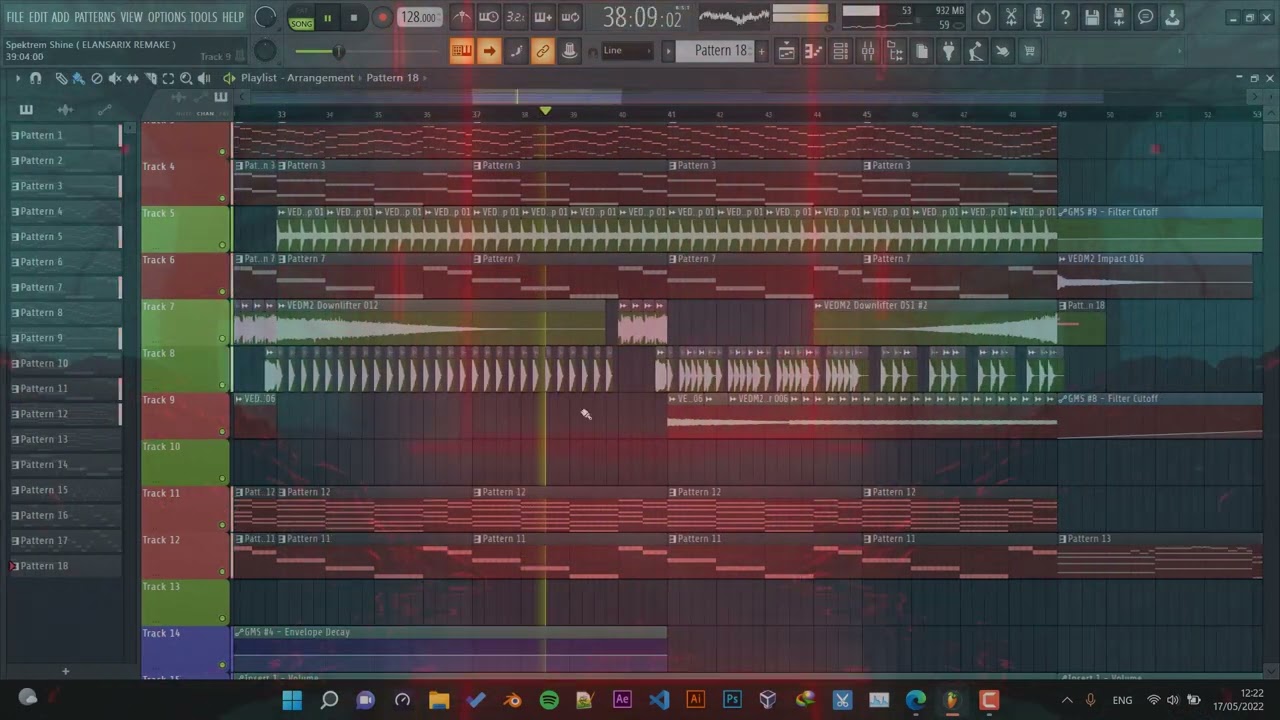The width and height of the screenshot is (1280, 720).
Task: Select the Draw pencil tool
Action: [61, 78]
